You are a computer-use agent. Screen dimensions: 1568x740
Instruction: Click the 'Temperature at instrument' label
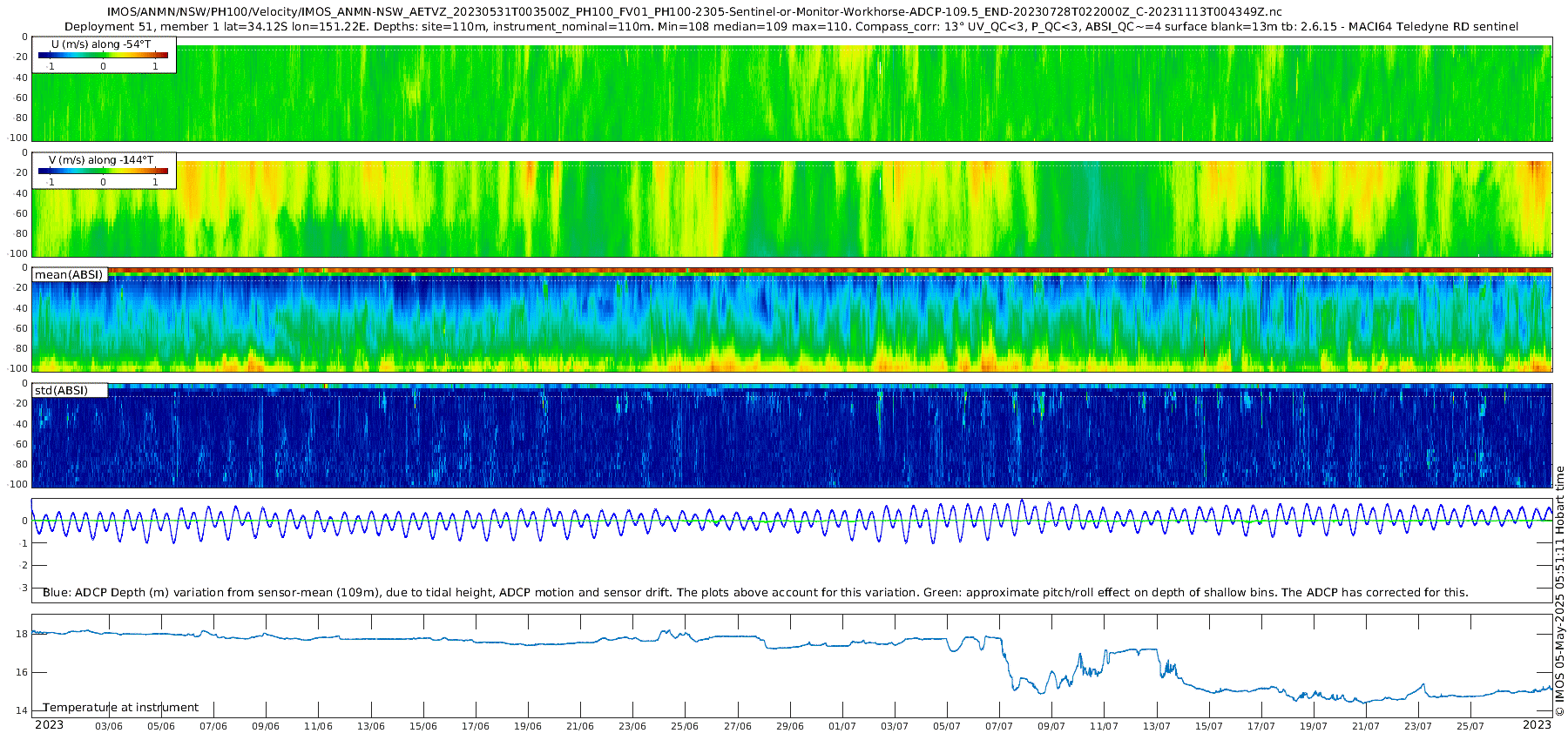point(121,708)
